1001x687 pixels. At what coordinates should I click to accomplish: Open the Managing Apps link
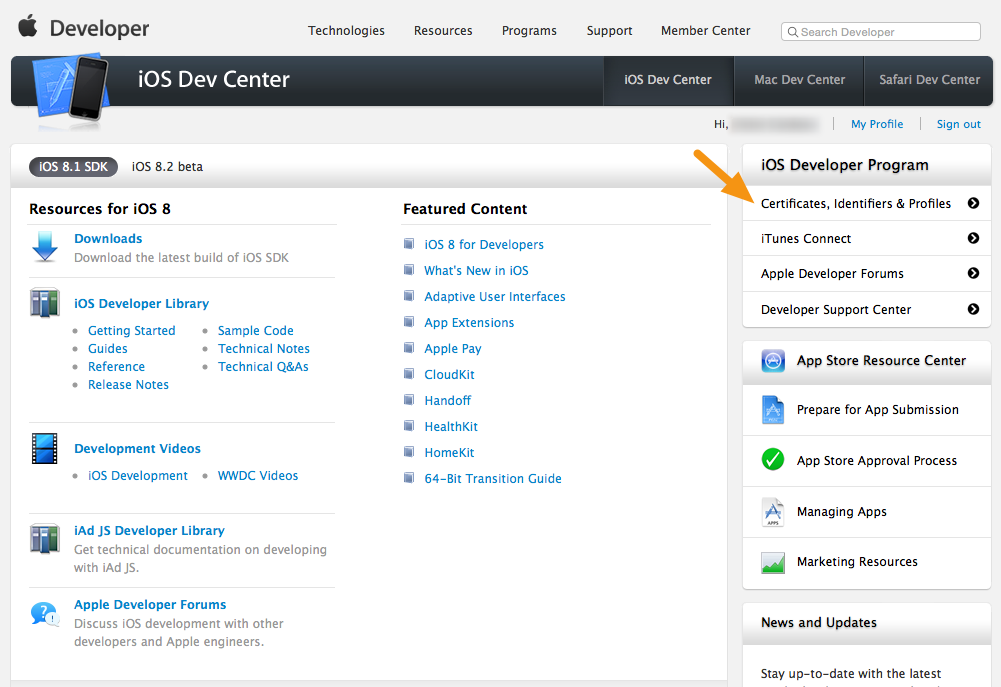click(841, 512)
